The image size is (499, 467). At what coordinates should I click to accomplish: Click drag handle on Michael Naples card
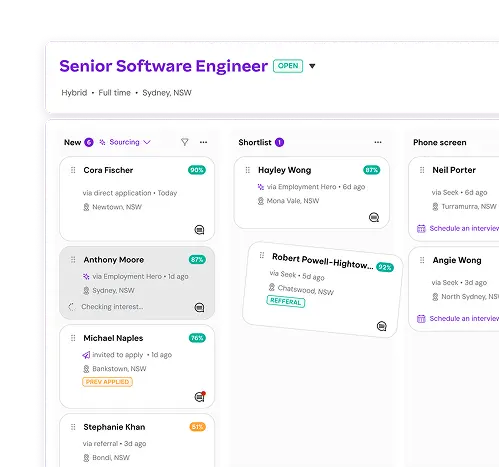pos(73,338)
